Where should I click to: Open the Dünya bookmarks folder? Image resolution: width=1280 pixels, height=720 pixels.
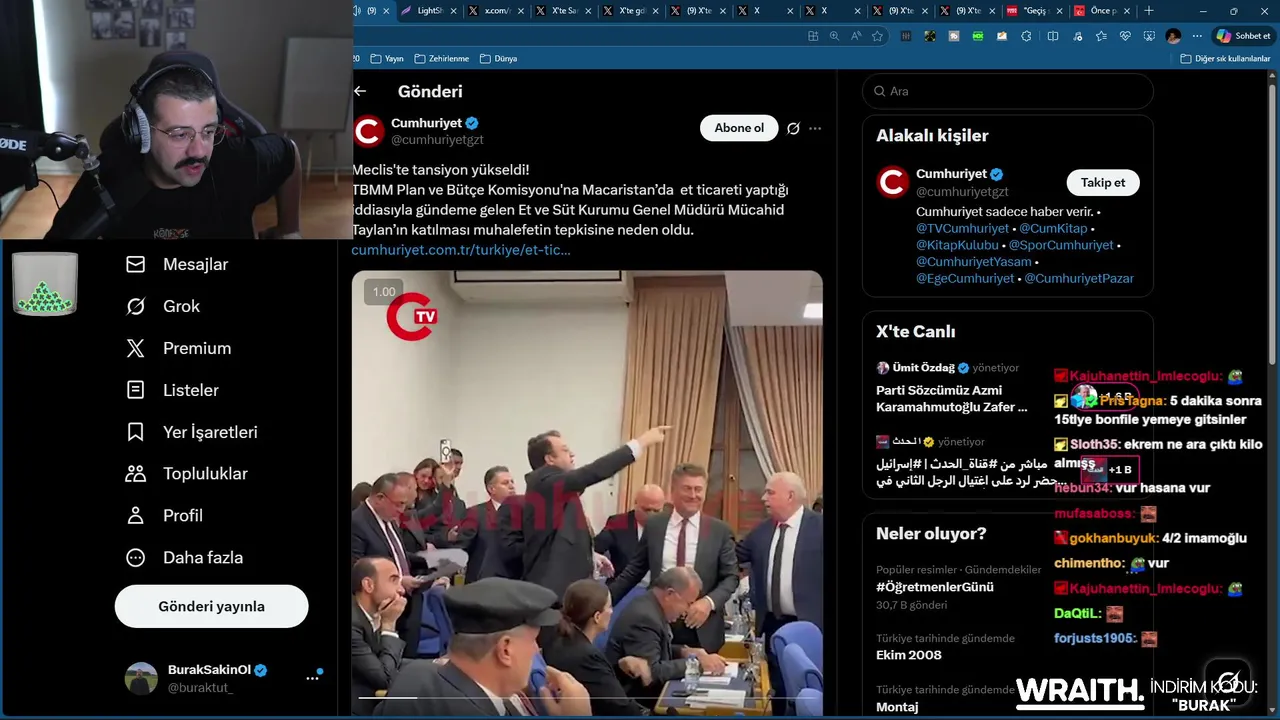tap(498, 59)
